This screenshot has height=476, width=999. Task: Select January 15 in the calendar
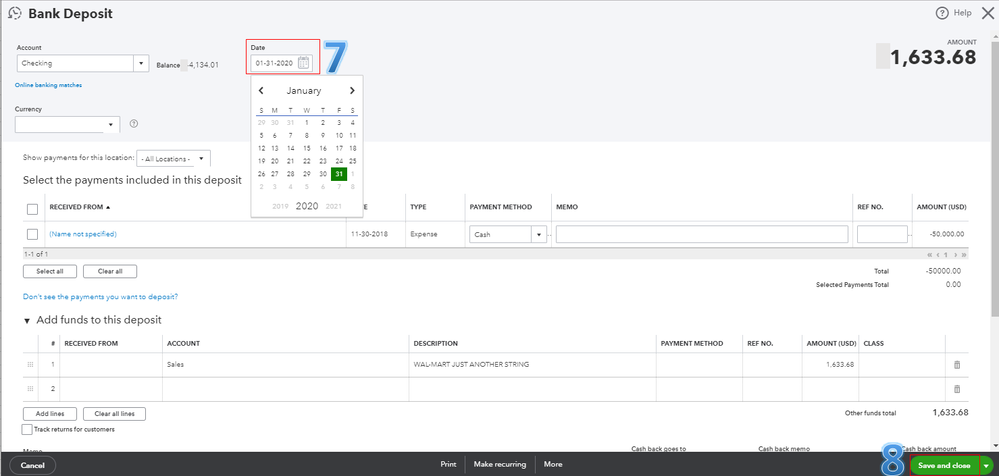[306, 148]
